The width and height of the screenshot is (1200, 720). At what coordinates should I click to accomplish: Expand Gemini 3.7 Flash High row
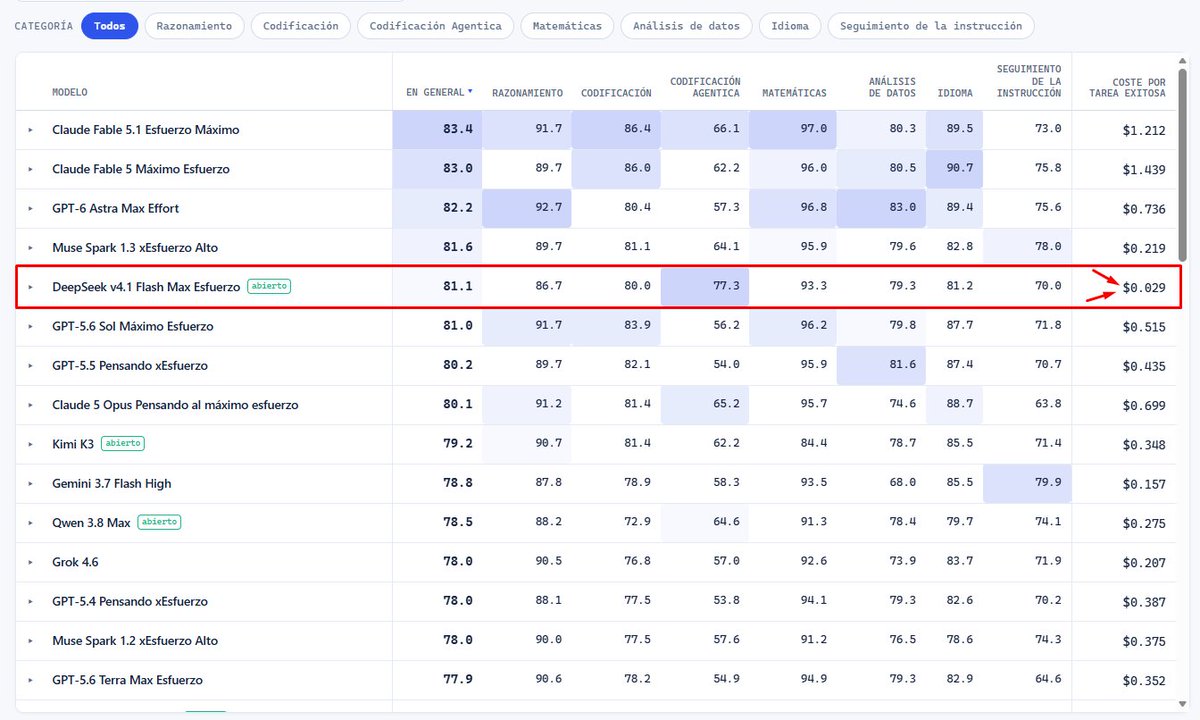30,483
